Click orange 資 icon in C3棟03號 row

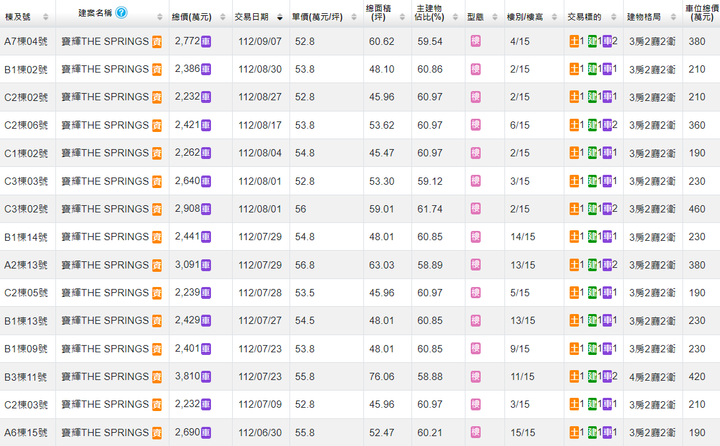click(x=157, y=181)
